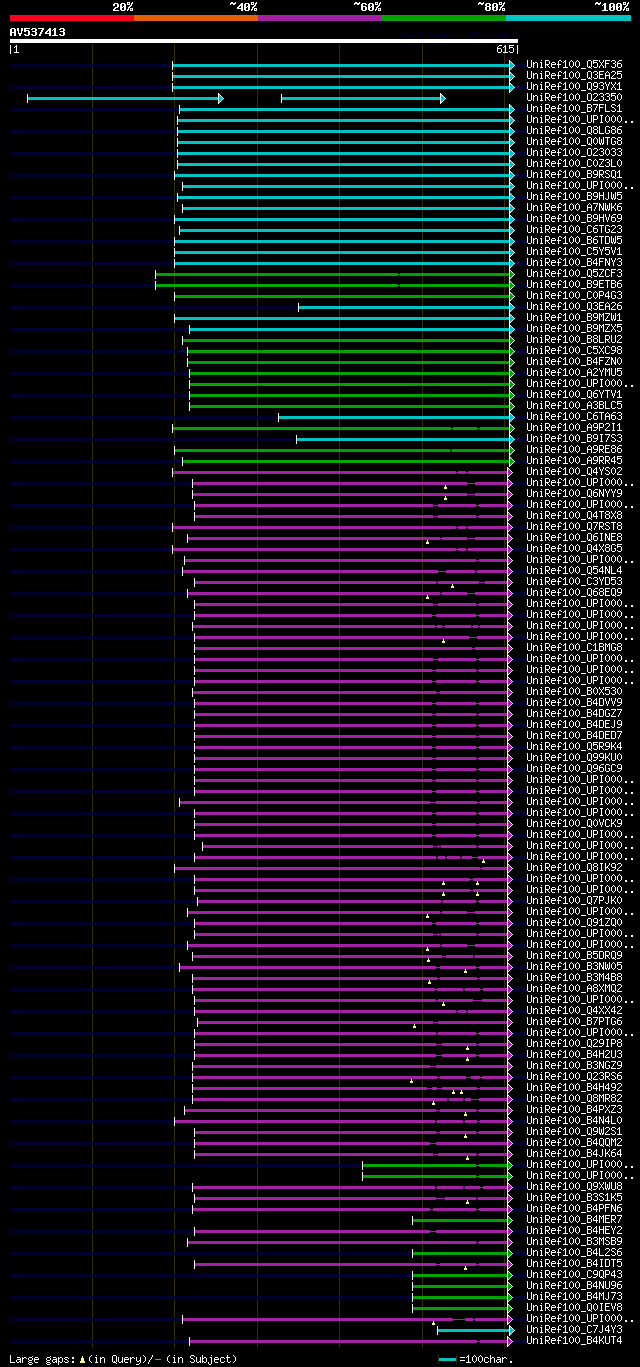This screenshot has height=1367, width=640.
Task: Click the UniRef100_B9ETB6 entry
Action: 574,284
